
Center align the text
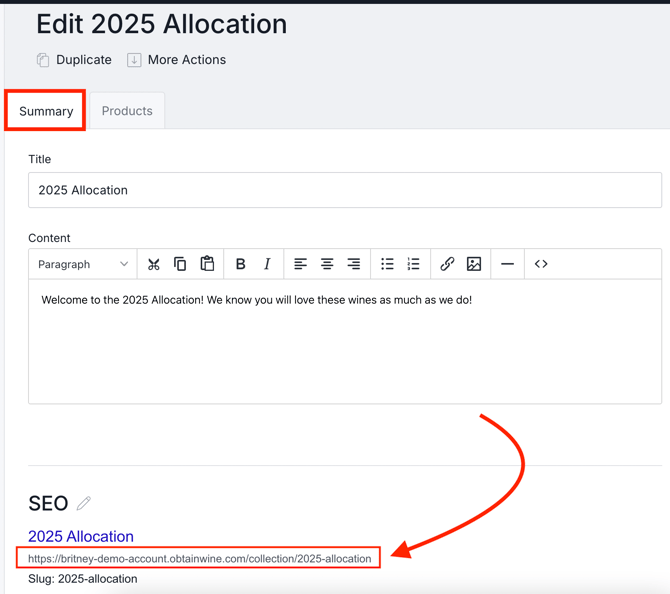327,264
